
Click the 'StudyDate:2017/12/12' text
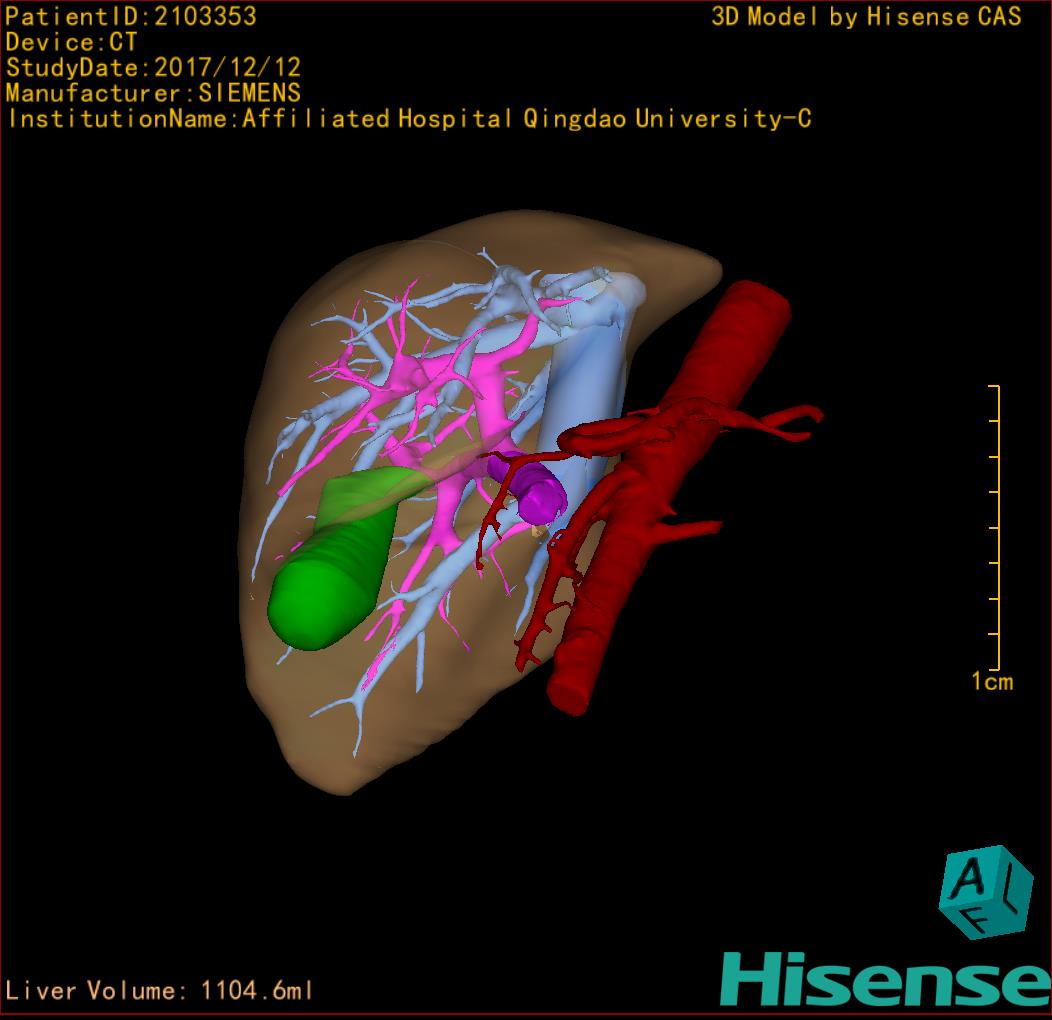[153, 68]
